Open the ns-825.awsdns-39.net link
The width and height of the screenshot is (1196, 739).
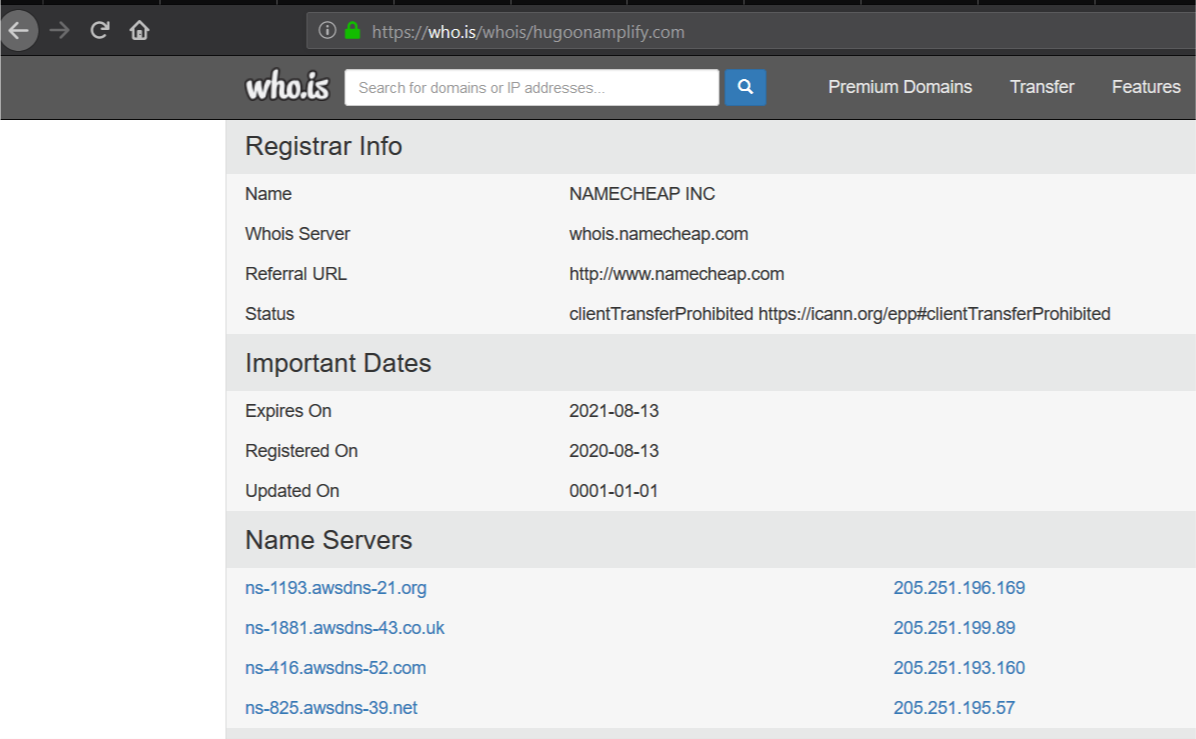[x=332, y=707]
